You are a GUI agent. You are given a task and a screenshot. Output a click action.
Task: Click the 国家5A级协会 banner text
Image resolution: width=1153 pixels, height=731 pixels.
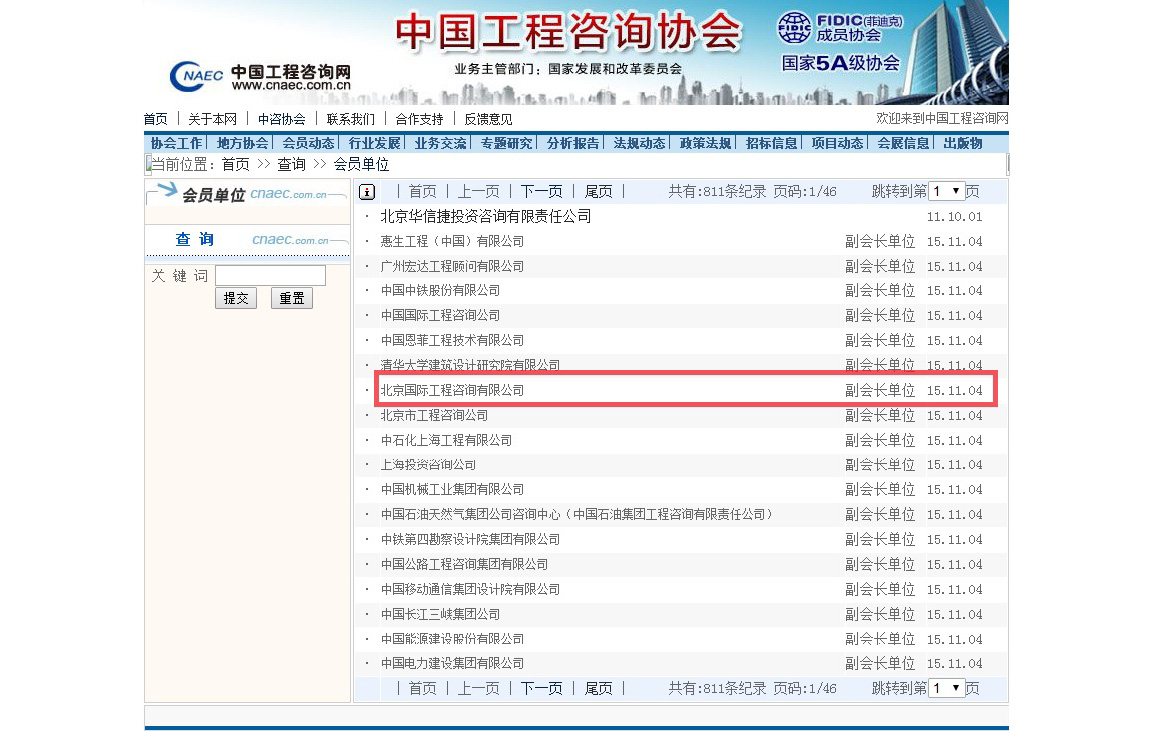click(840, 63)
